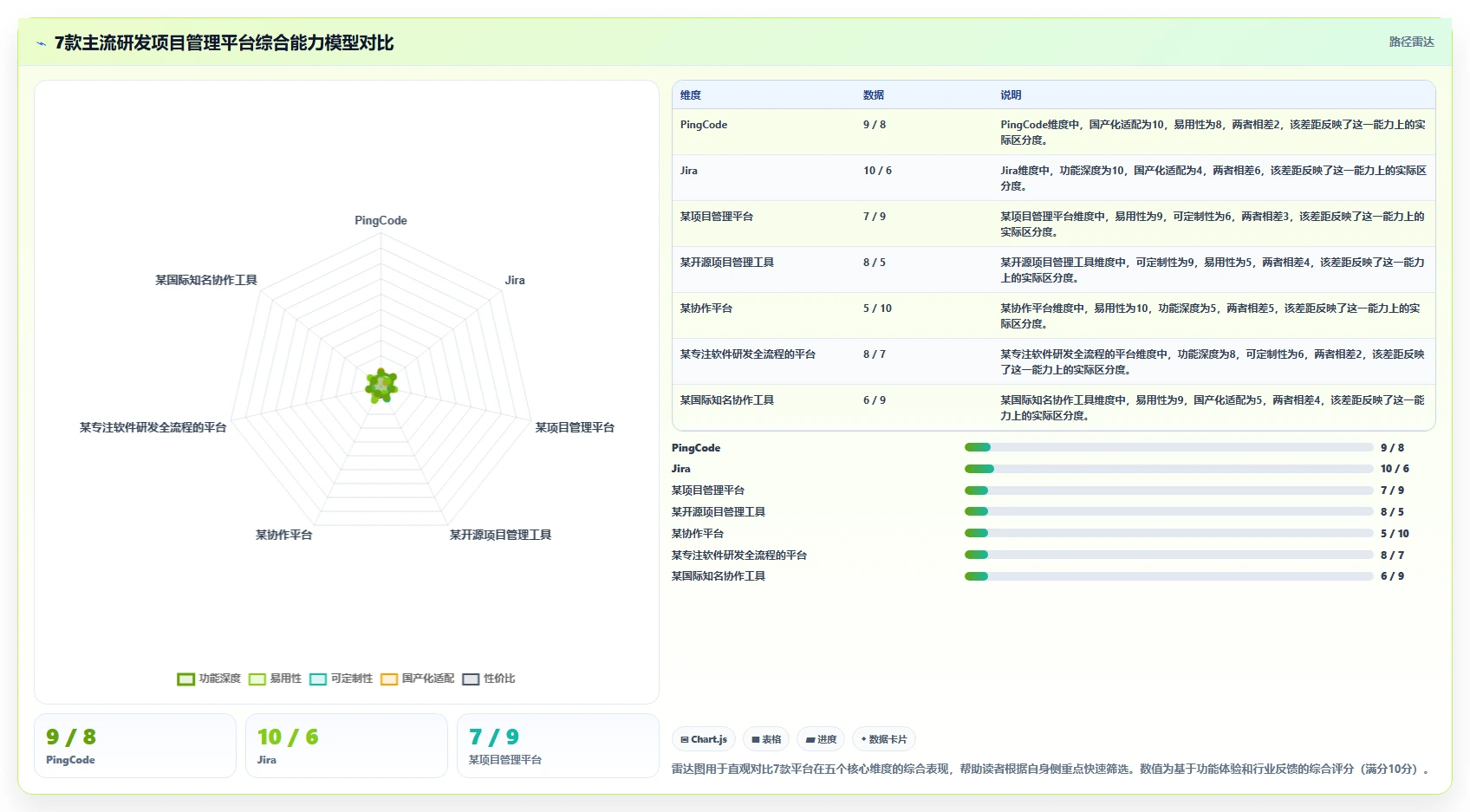The image size is (1470, 812).
Task: Click the 某协作平台 progress bar
Action: [x=1169, y=534]
